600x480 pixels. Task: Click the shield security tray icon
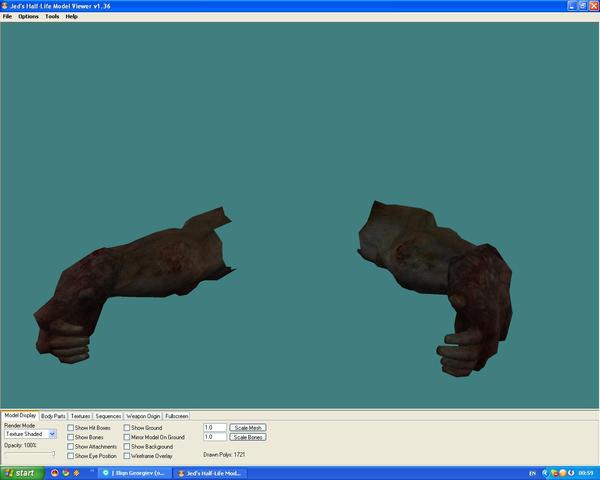pyautogui.click(x=554, y=473)
